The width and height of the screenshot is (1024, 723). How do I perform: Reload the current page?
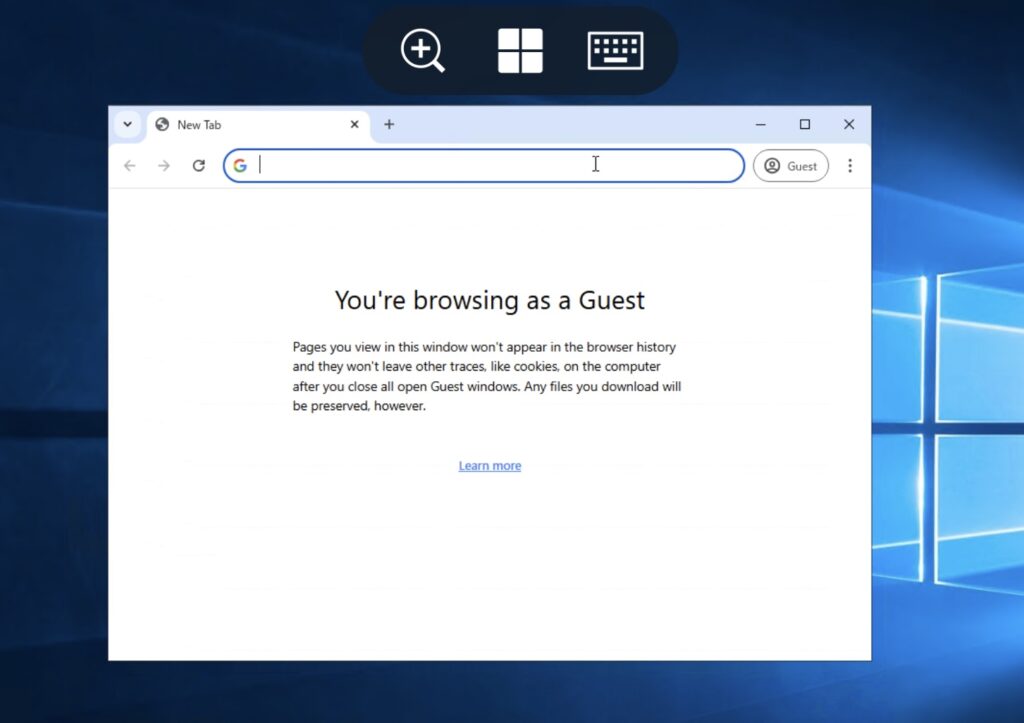coord(199,166)
